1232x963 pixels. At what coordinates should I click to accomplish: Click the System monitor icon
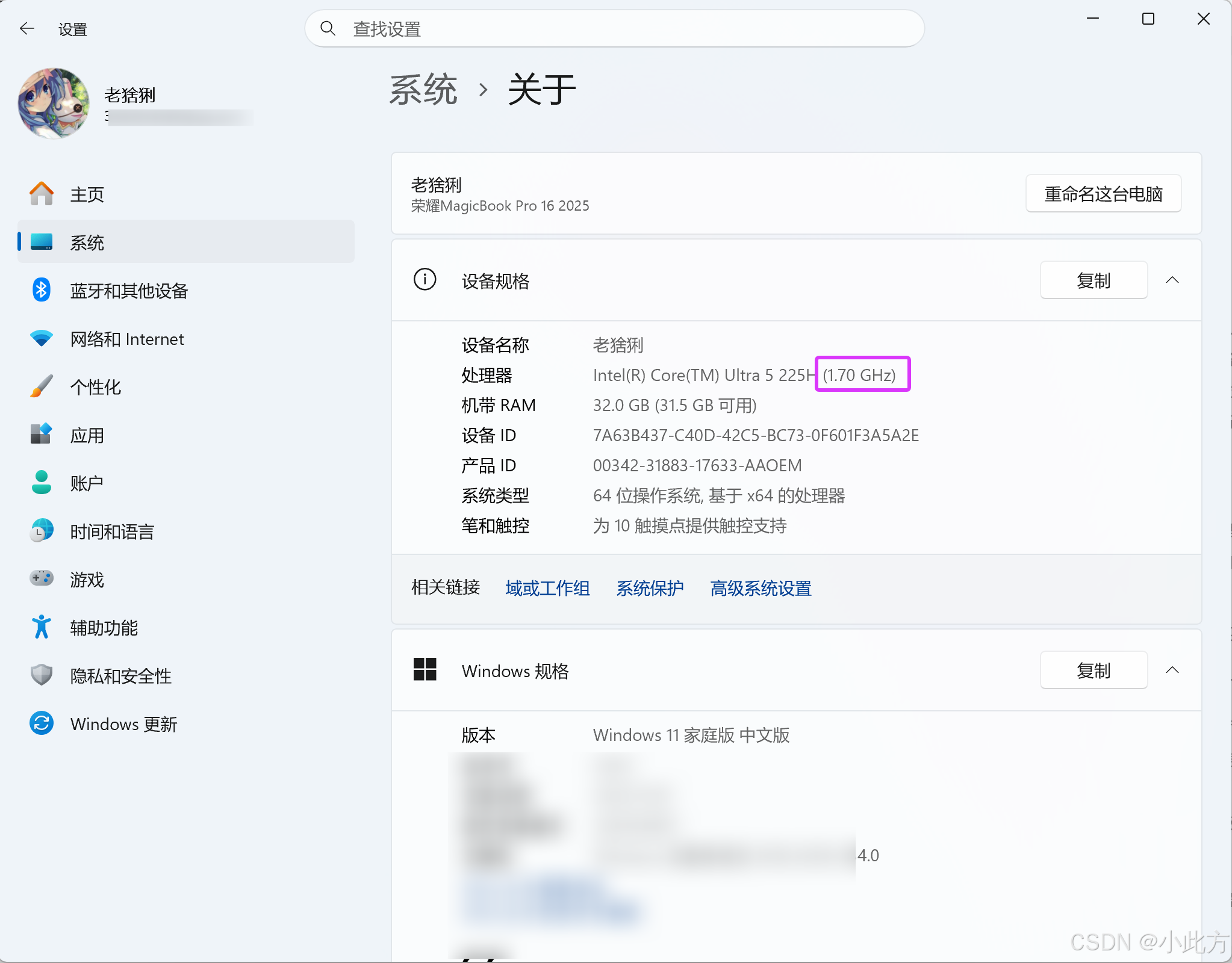[42, 242]
